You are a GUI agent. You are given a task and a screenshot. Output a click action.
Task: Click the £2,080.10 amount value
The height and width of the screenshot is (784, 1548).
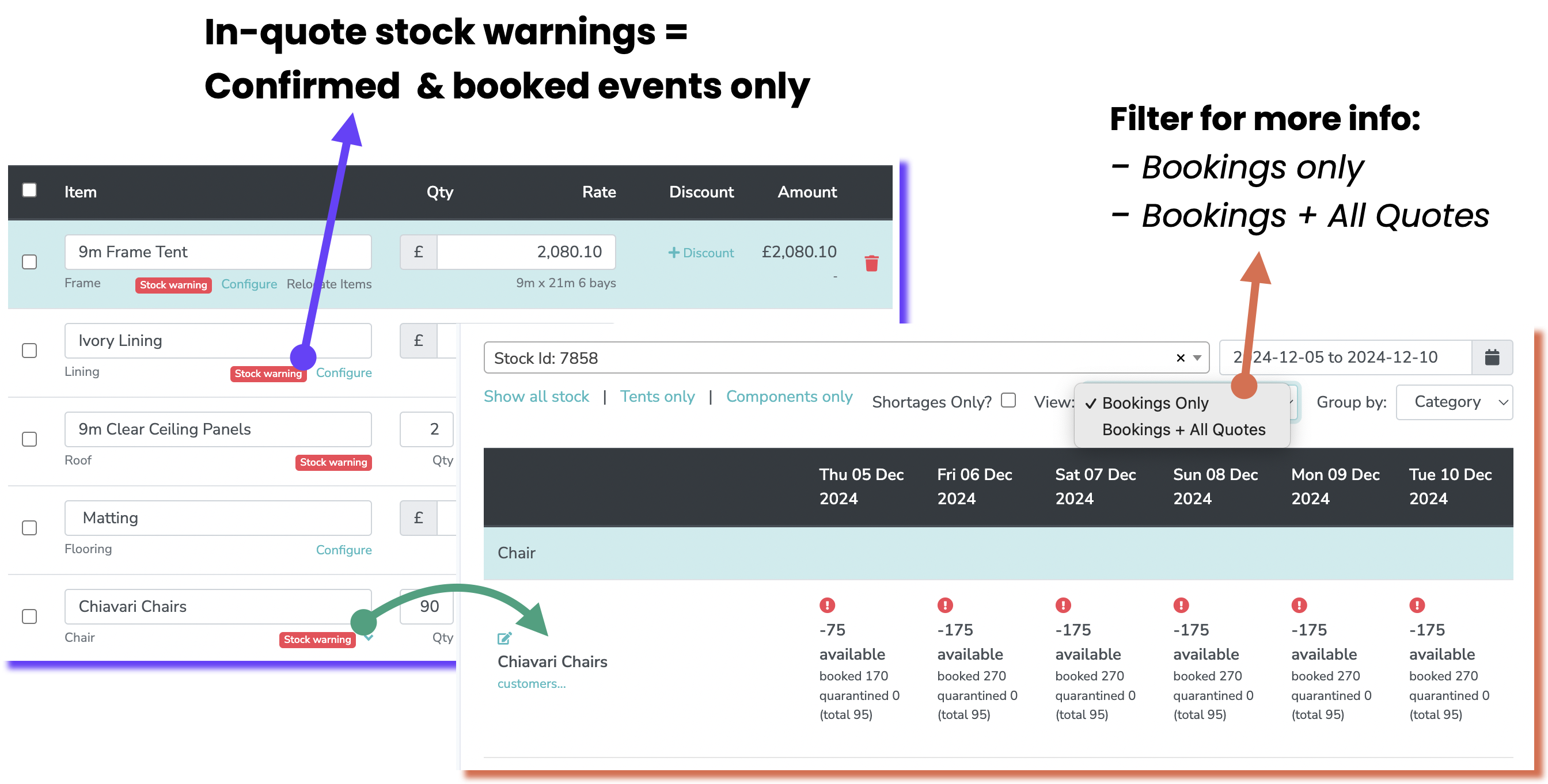799,252
